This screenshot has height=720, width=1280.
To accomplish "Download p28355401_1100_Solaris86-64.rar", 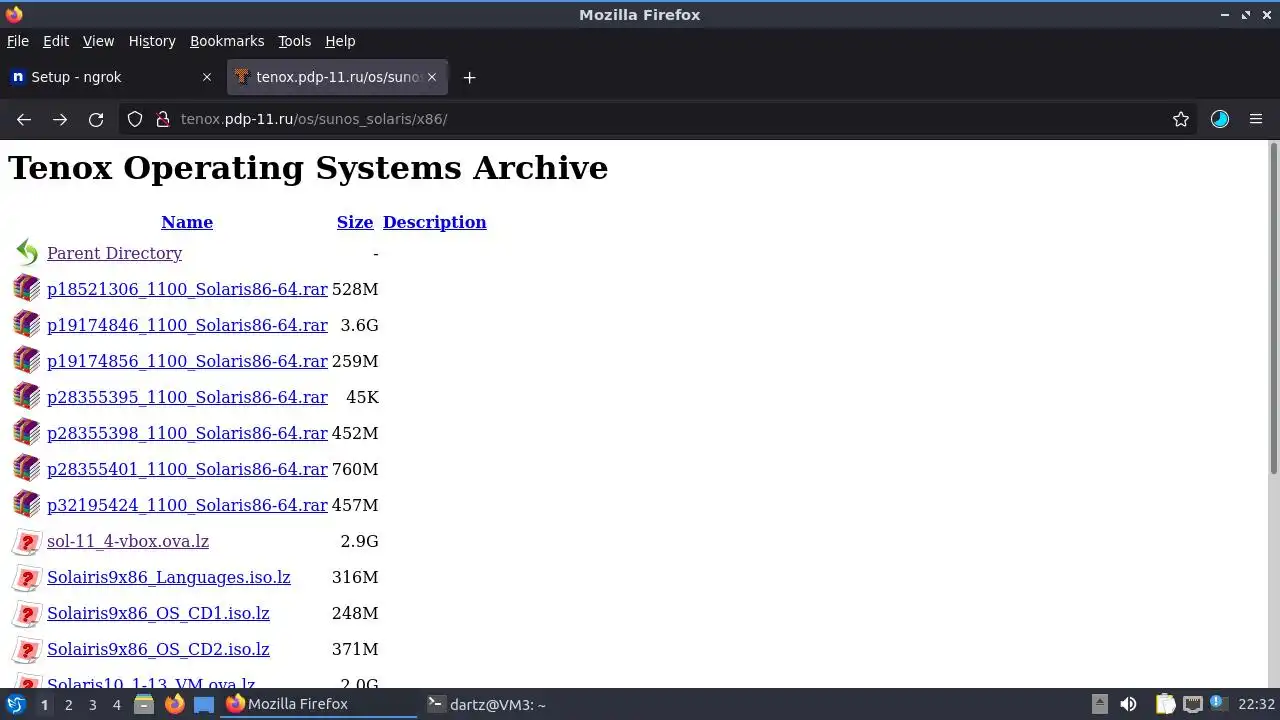I will pos(187,469).
